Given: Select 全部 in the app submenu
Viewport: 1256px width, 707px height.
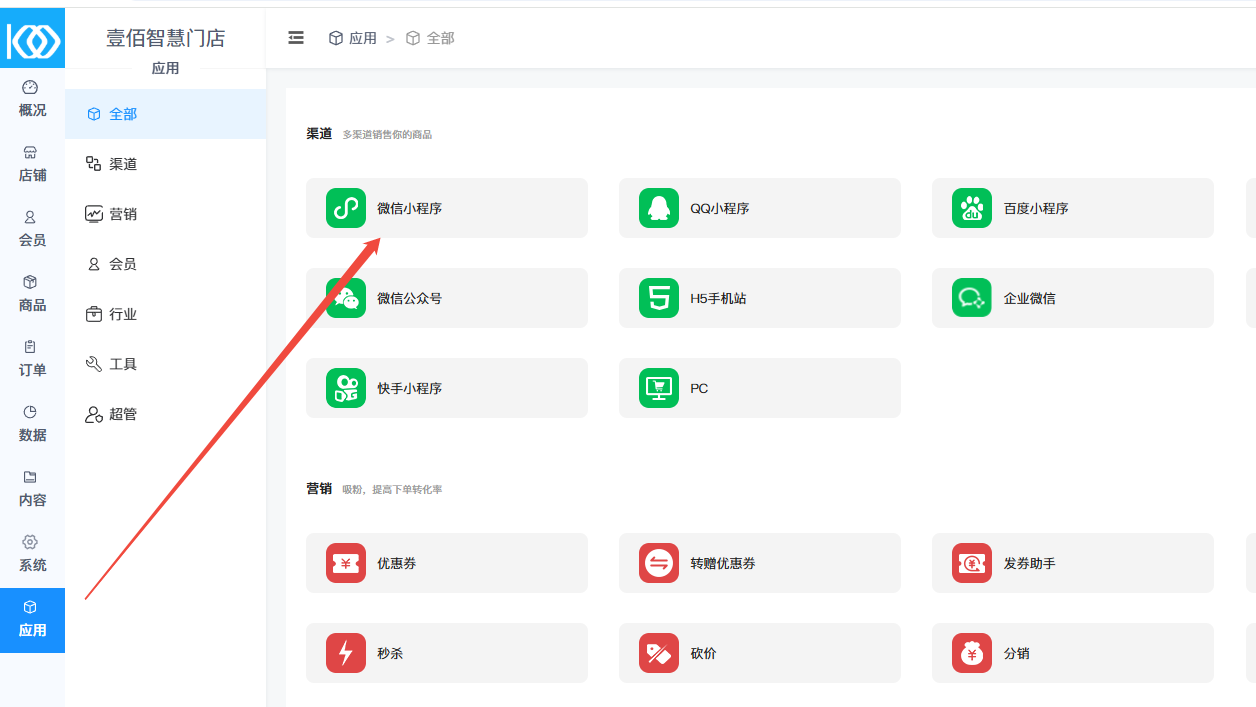Looking at the screenshot, I should (x=166, y=114).
